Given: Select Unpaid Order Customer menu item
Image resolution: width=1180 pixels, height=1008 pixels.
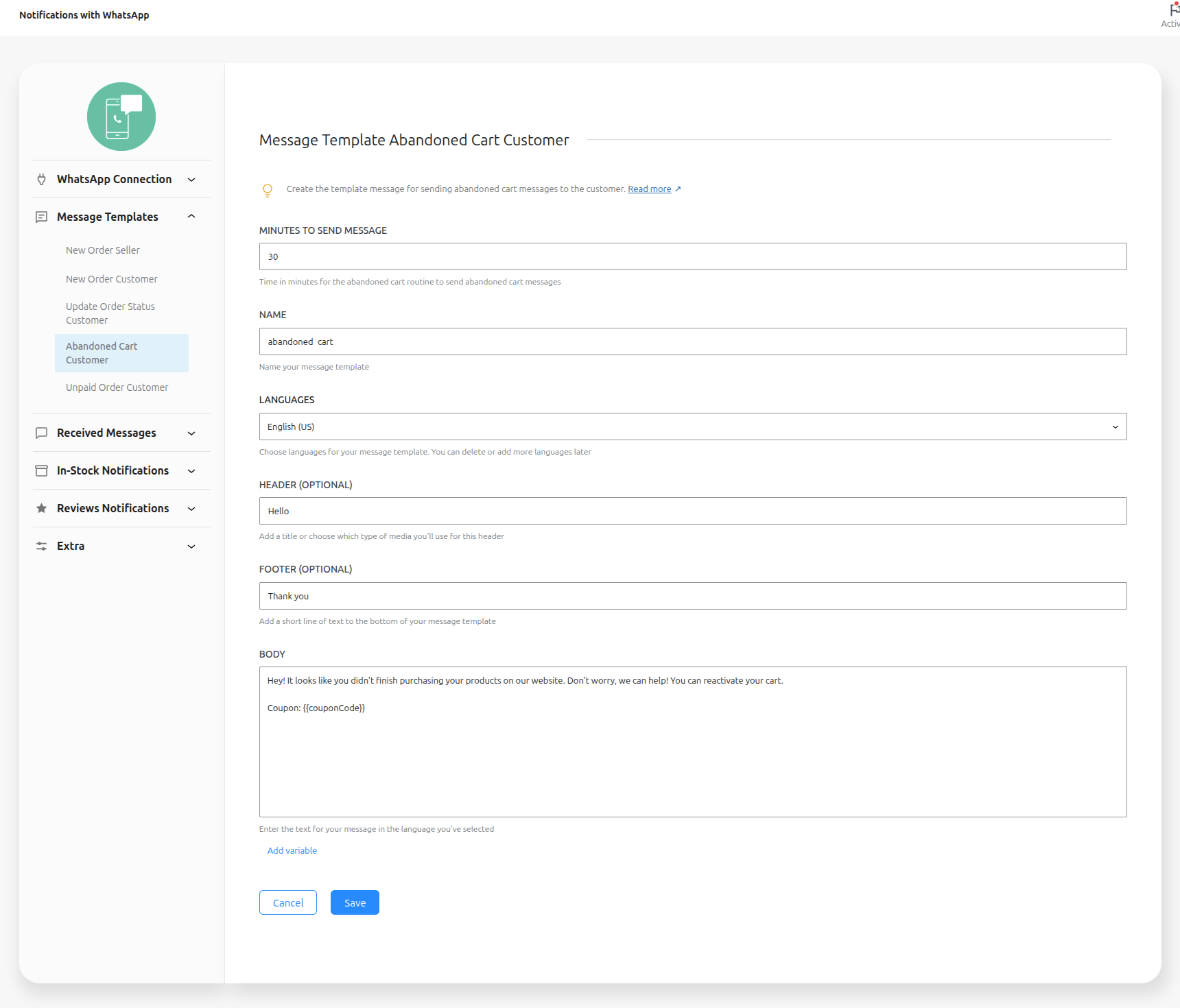Looking at the screenshot, I should click(117, 387).
